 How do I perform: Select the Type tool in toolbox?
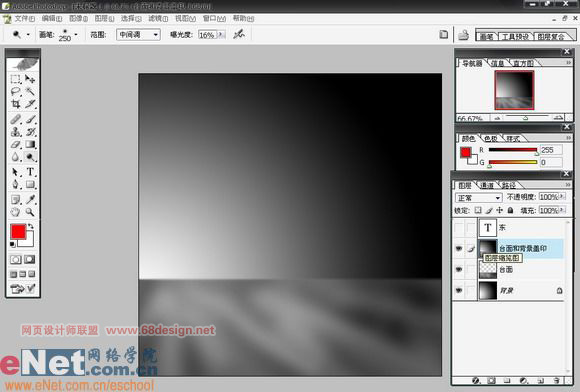(30, 172)
